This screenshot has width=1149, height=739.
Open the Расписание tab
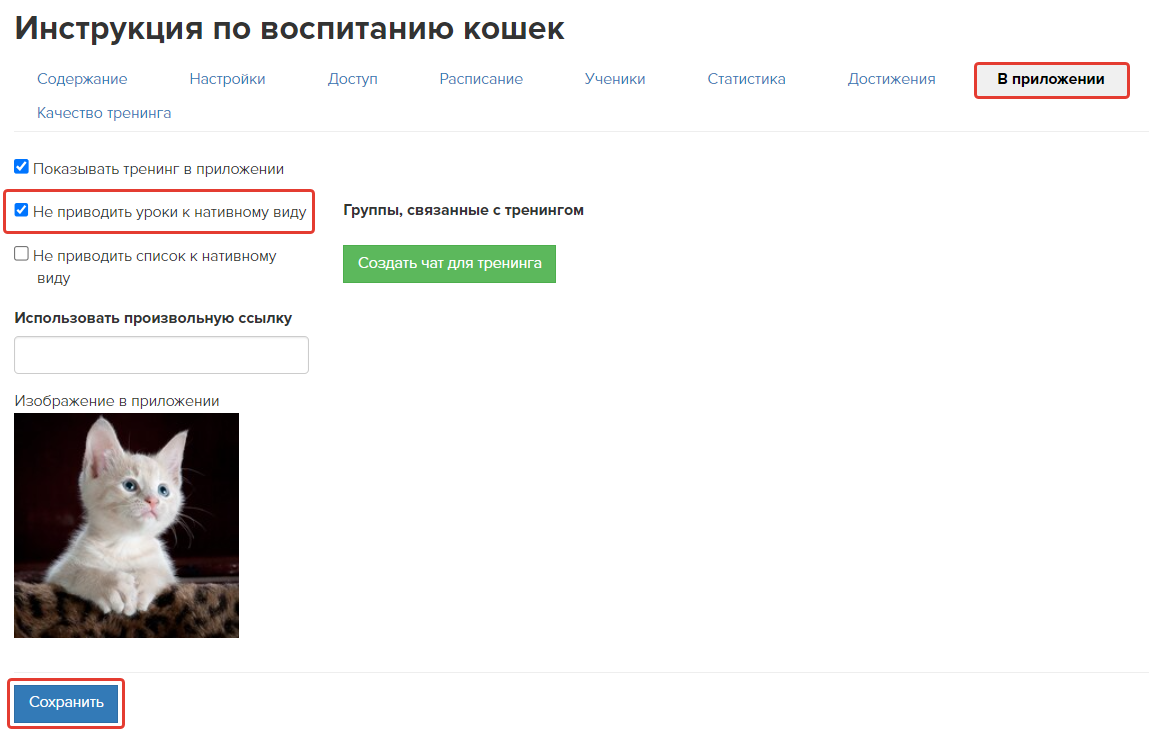481,79
